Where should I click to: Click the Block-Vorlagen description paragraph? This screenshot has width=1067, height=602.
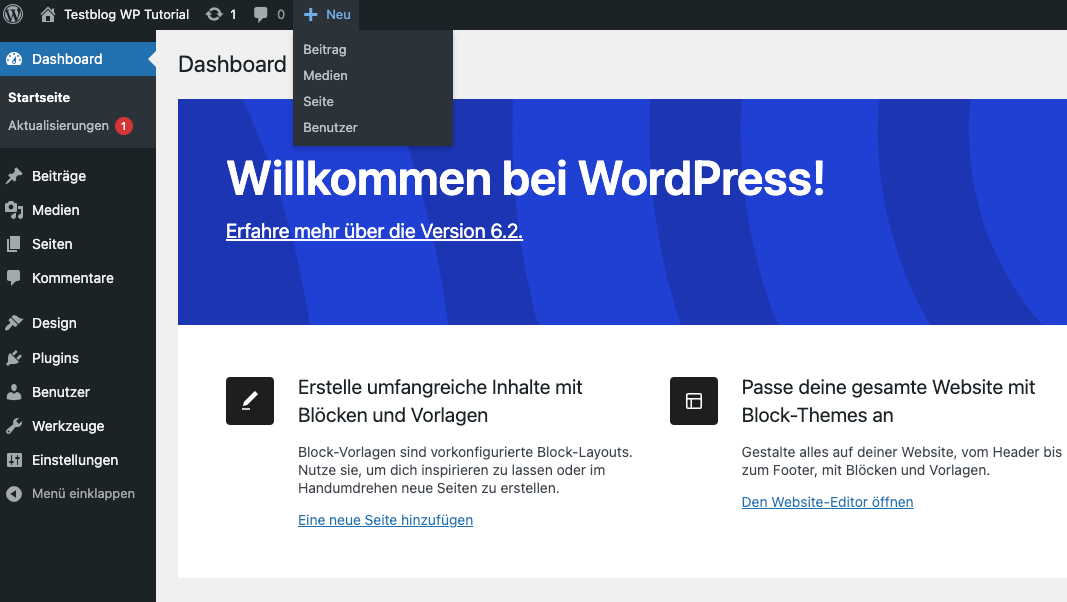pos(465,470)
